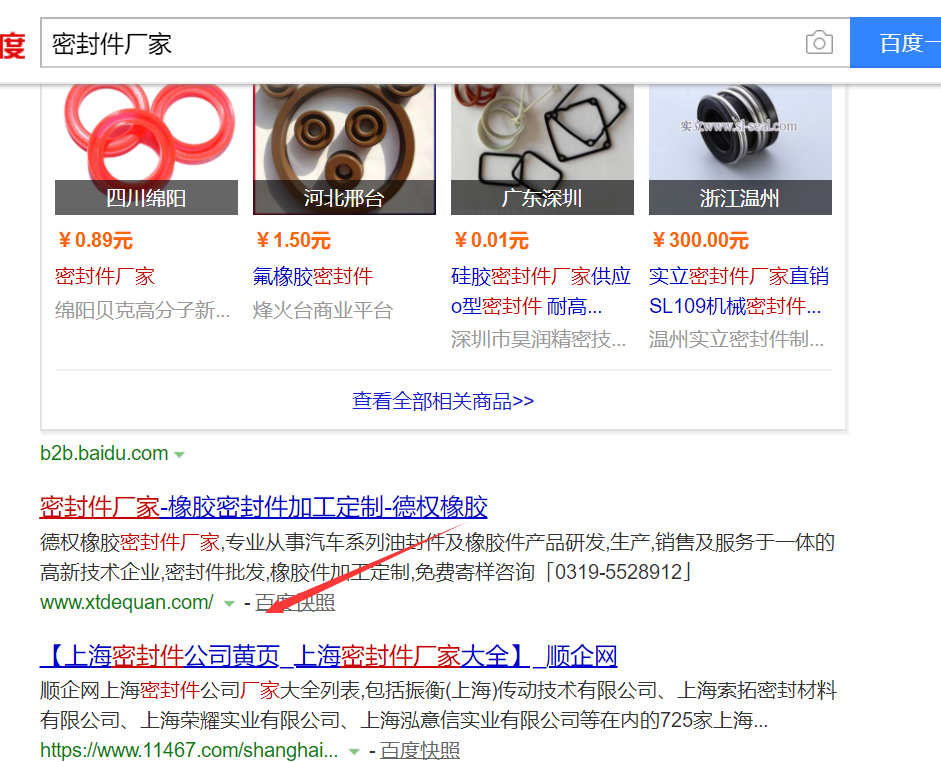Open the 河北邢台 brown seals image
Screen dimensions: 941x762
coord(344,149)
